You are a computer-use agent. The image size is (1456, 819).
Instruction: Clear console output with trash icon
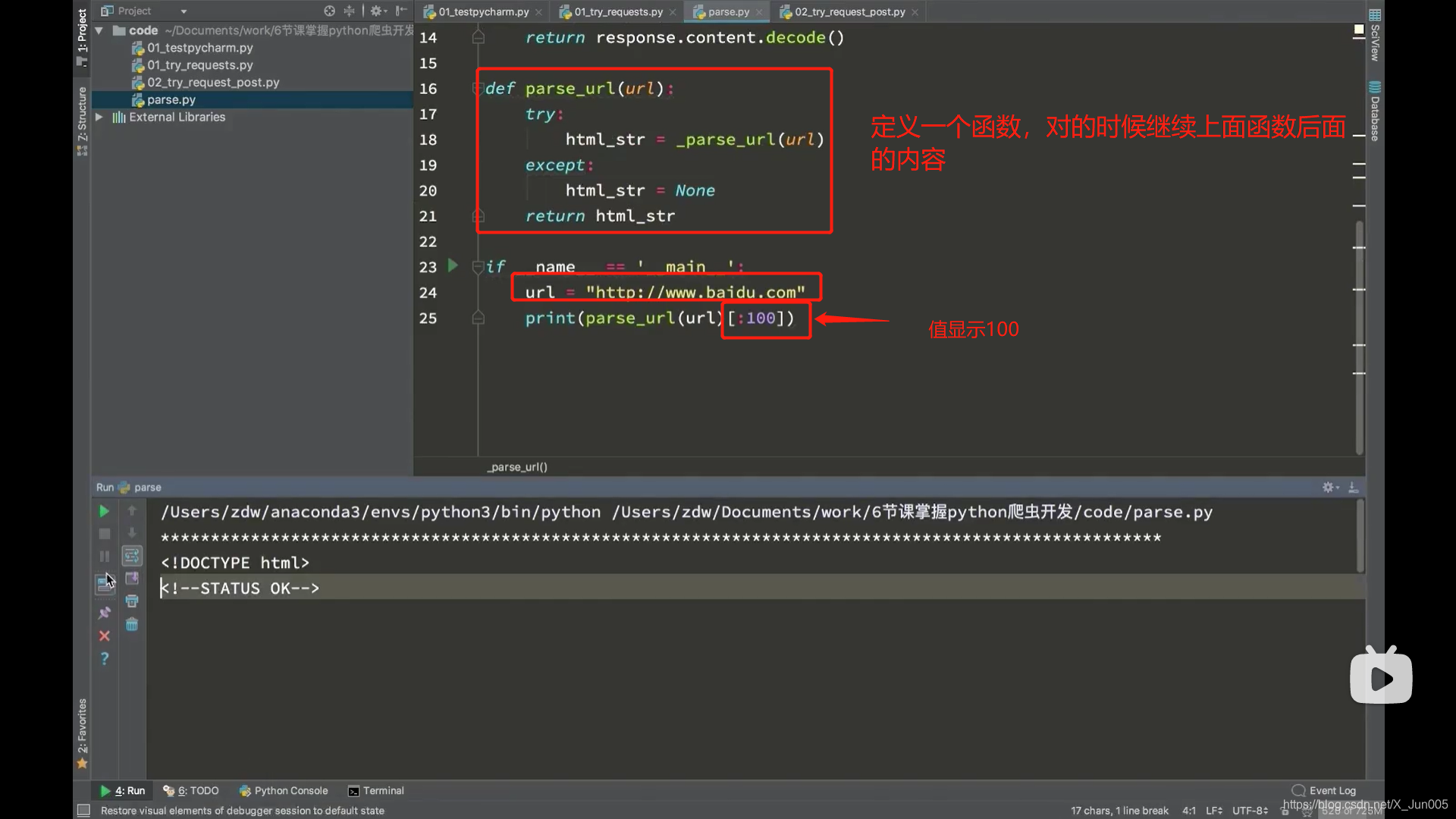(132, 625)
